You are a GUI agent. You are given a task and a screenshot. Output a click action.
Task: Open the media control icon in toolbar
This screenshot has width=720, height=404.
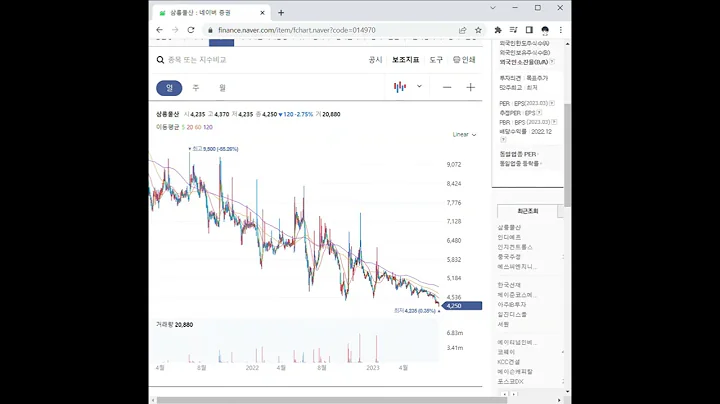513,30
